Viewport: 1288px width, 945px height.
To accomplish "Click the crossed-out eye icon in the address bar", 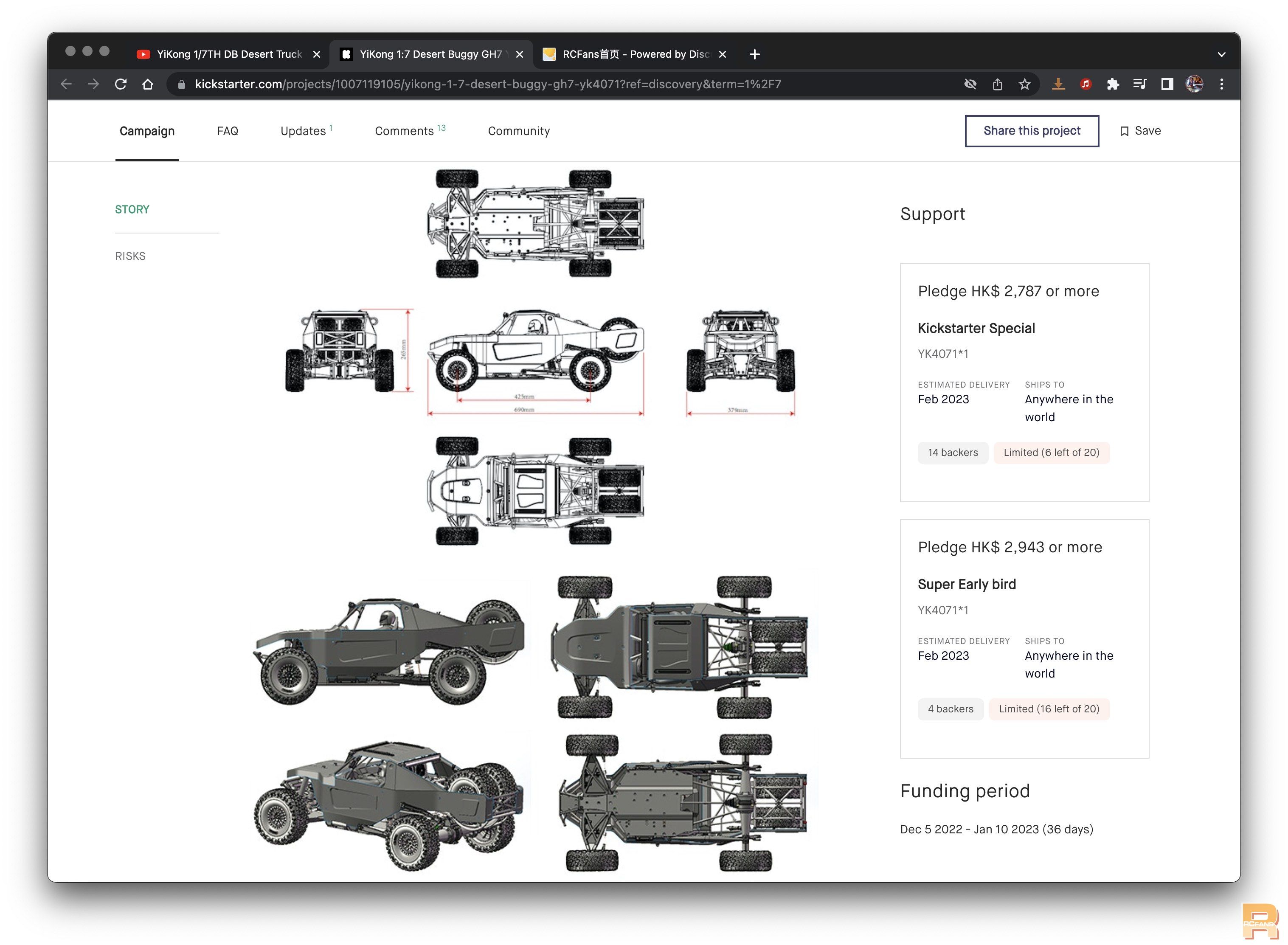I will point(970,84).
